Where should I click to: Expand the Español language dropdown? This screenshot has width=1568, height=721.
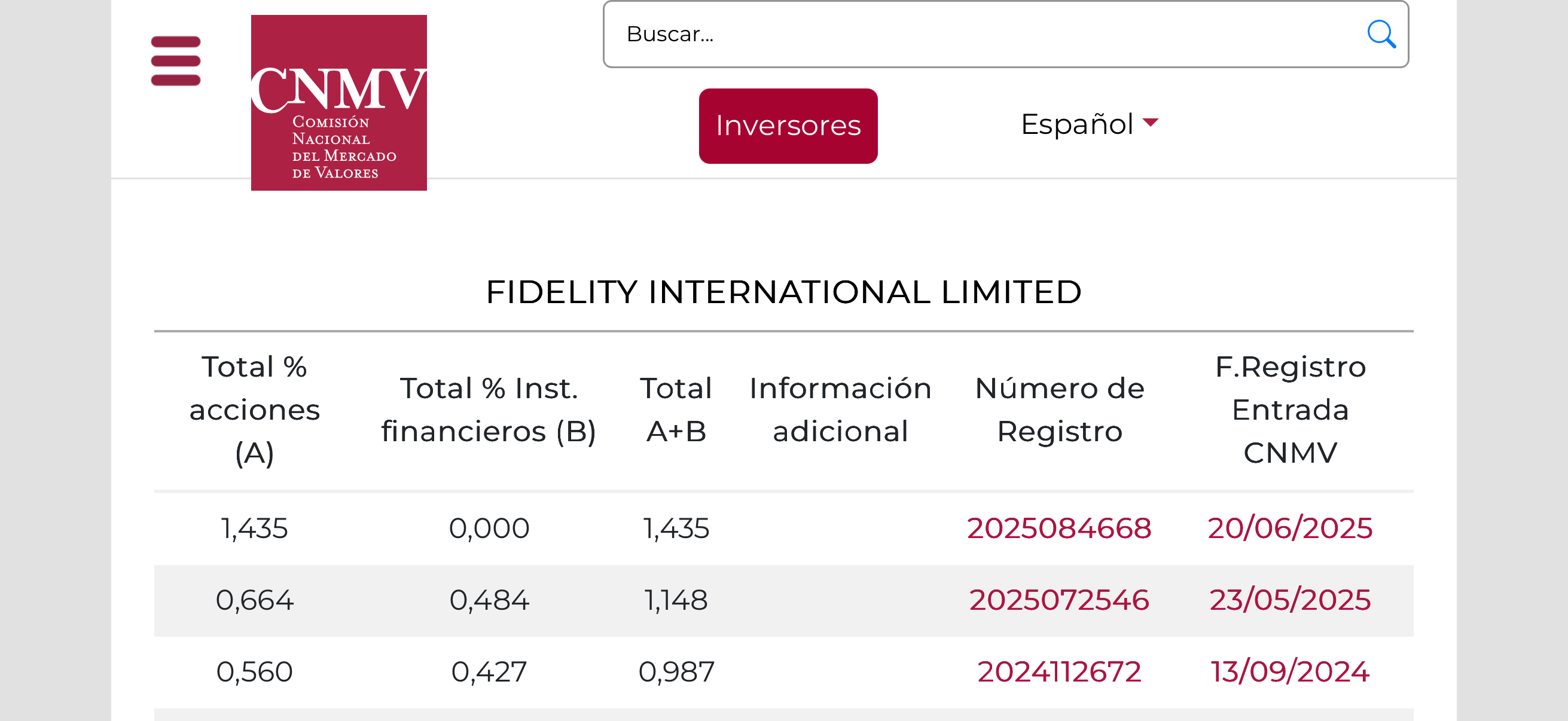1090,124
